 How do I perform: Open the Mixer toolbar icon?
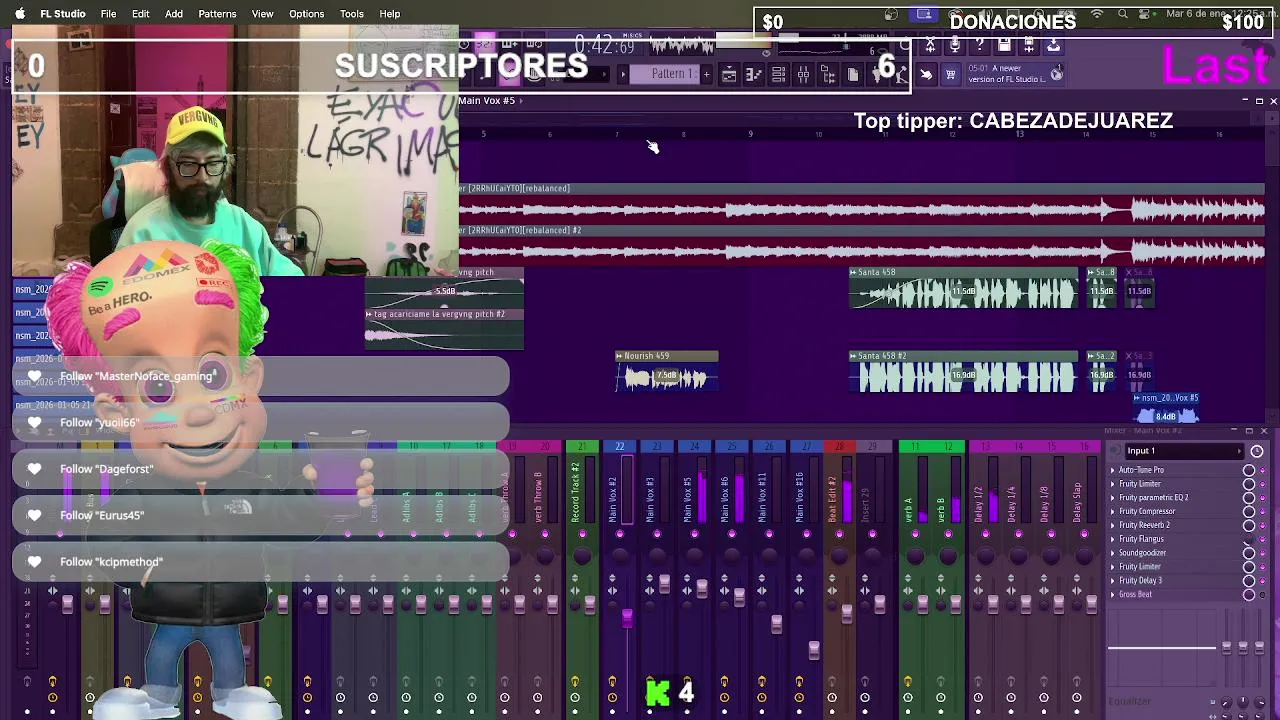pyautogui.click(x=803, y=74)
